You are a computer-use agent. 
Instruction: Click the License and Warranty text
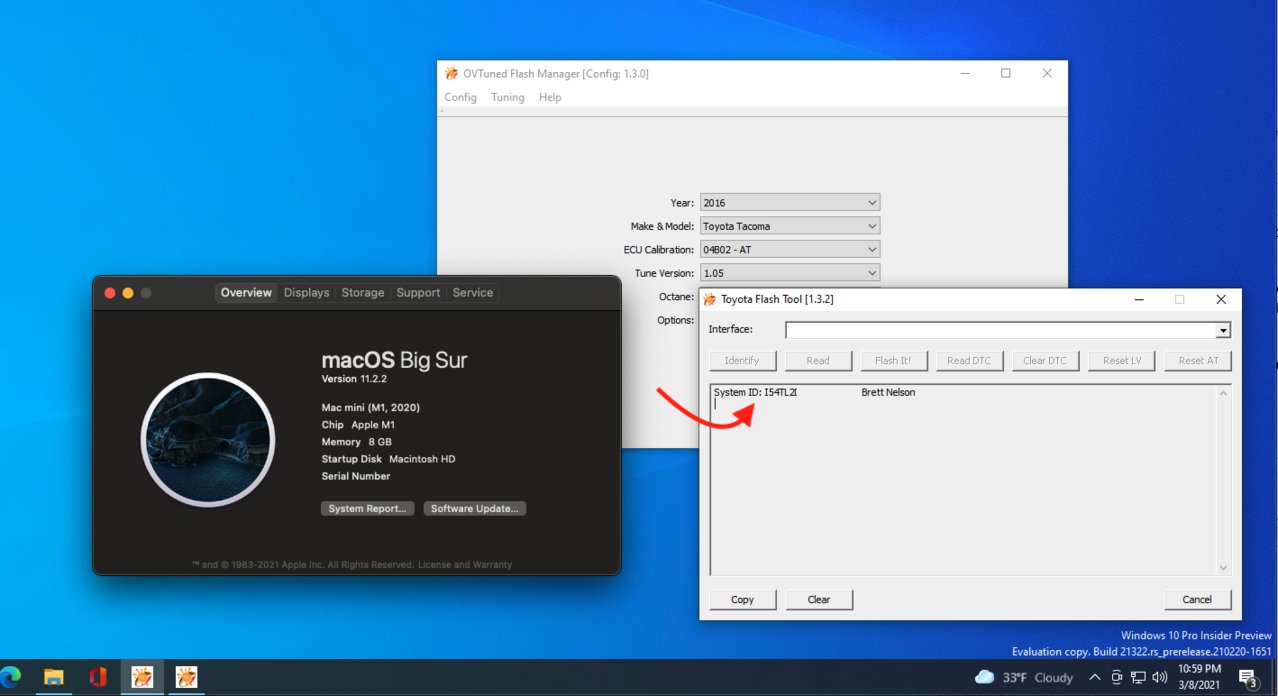[465, 565]
